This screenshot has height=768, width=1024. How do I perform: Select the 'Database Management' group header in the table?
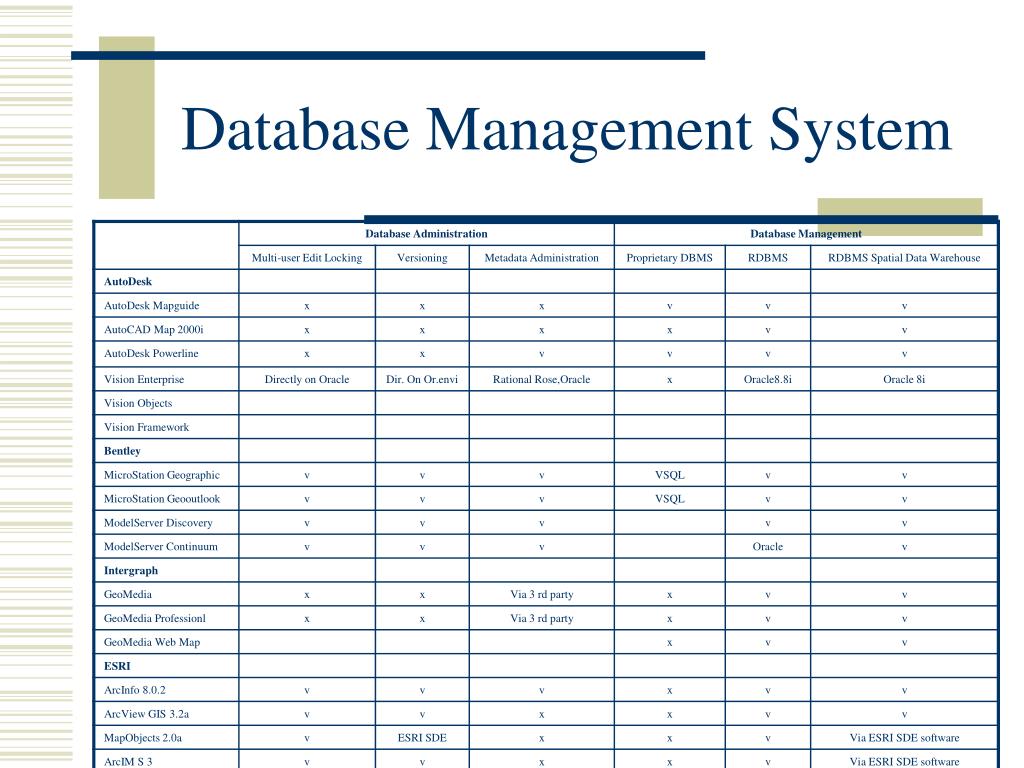point(806,234)
